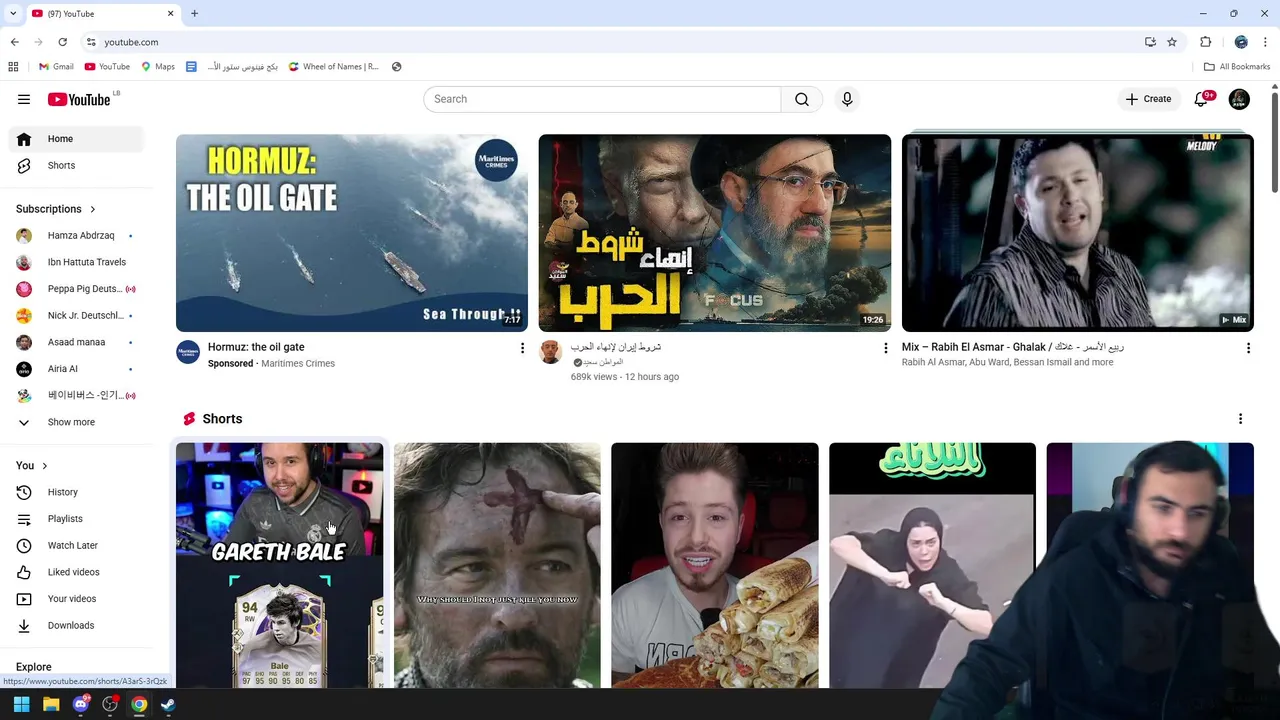Open tab search dropdown arrow
This screenshot has width=1280, height=720.
click(13, 14)
